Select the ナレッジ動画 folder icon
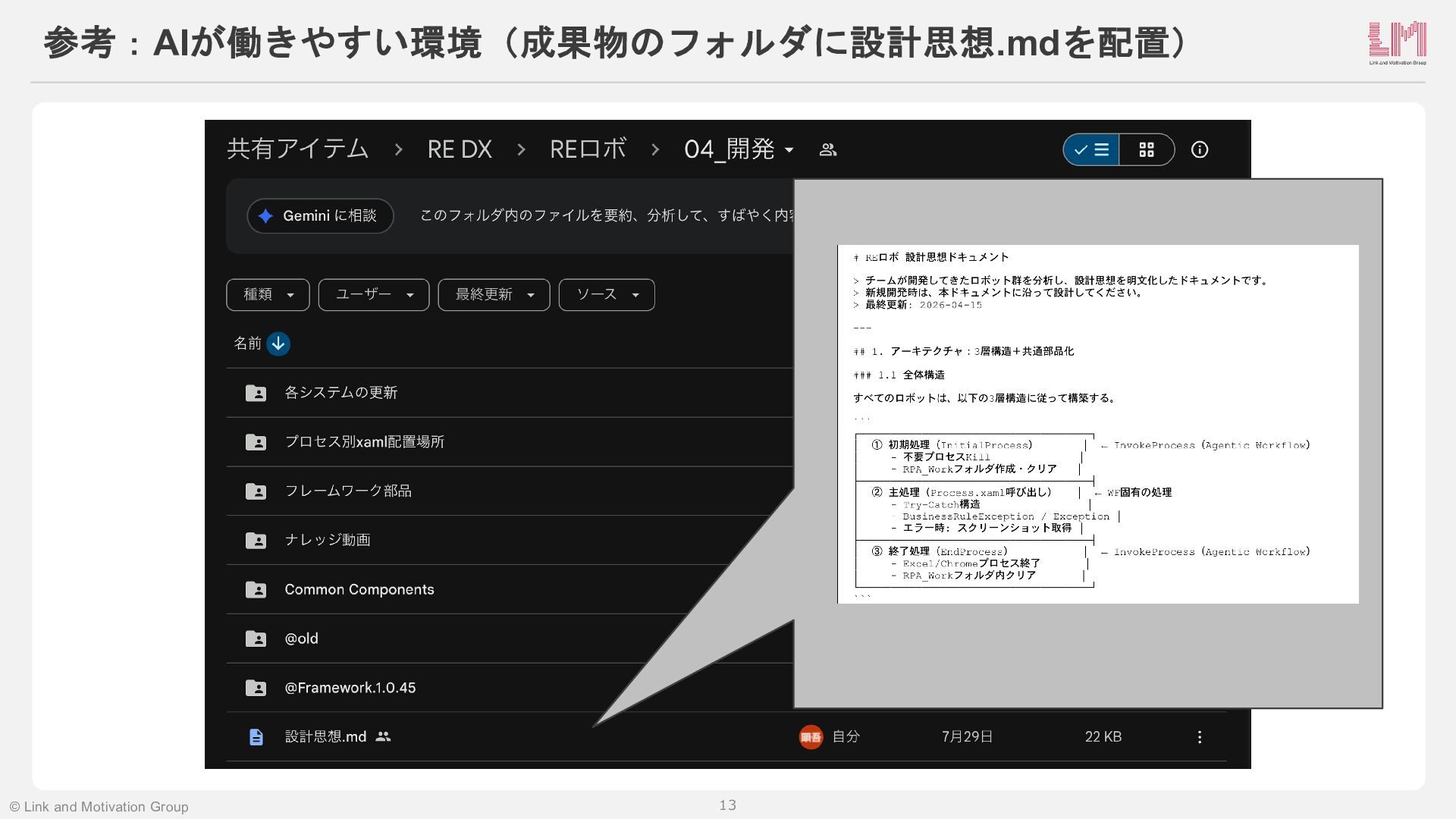Image resolution: width=1456 pixels, height=819 pixels. [x=256, y=541]
